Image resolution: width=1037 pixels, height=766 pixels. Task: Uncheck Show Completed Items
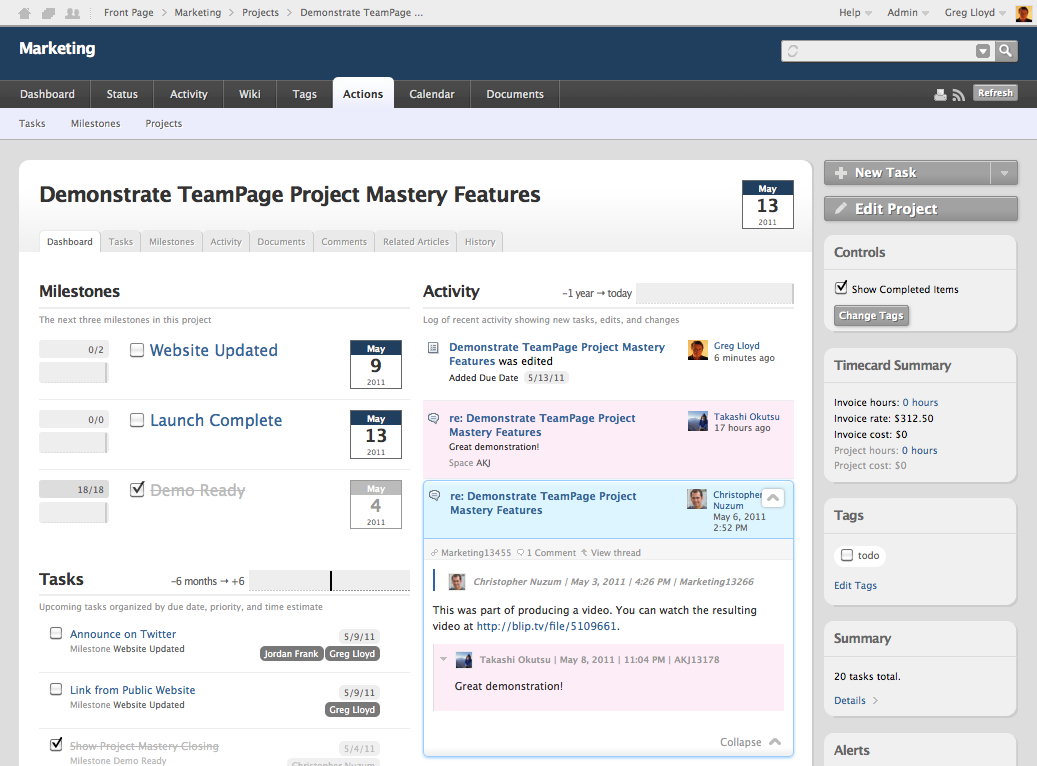(841, 288)
